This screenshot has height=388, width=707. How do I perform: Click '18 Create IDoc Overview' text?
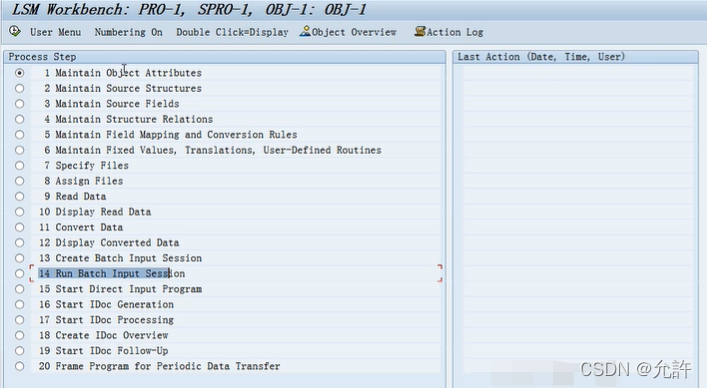pos(103,335)
